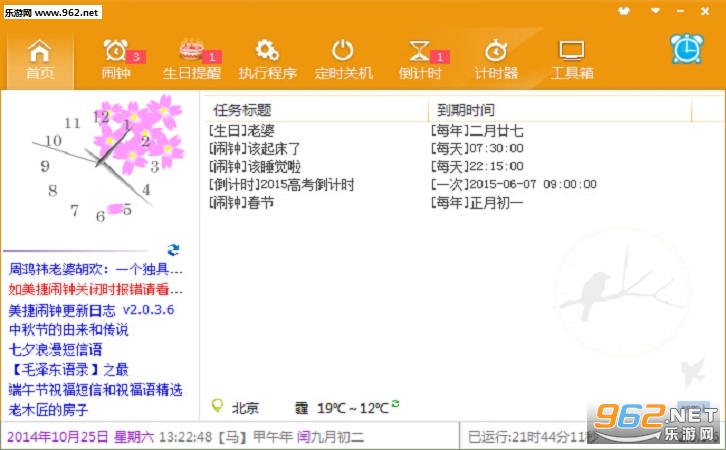Click the skin shirt icon in title bar
Image resolution: width=726 pixels, height=450 pixels.
tap(624, 11)
